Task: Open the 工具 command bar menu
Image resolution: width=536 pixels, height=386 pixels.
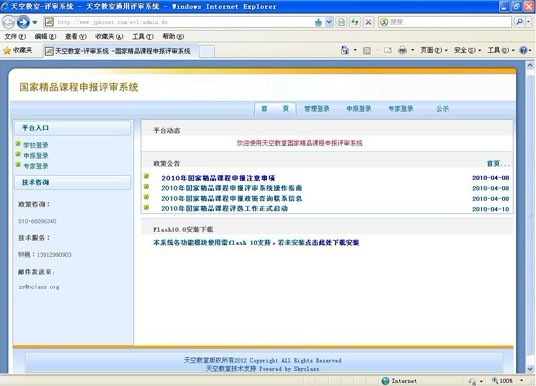Action: 501,50
